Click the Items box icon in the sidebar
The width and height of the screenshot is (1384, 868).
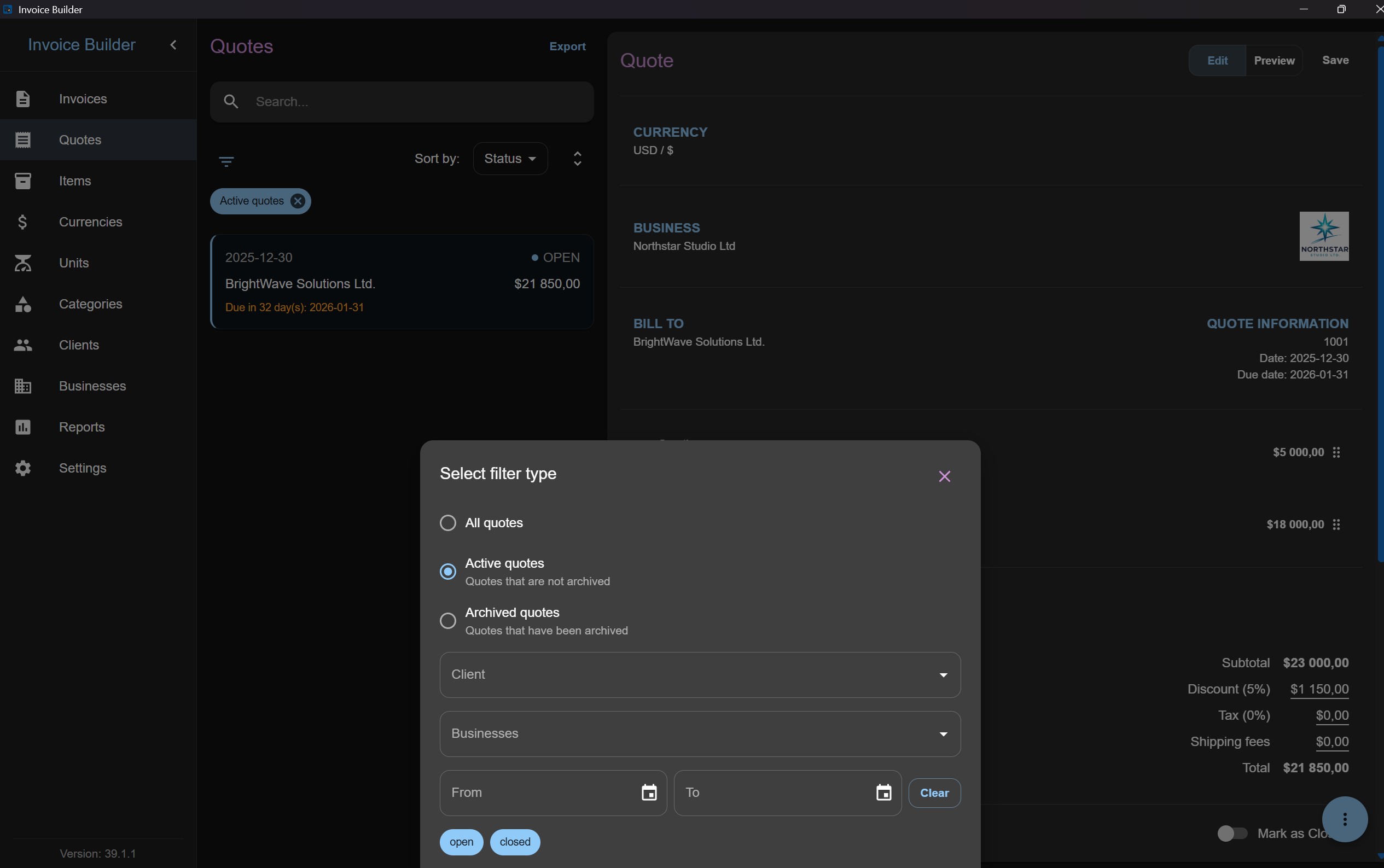[x=22, y=181]
